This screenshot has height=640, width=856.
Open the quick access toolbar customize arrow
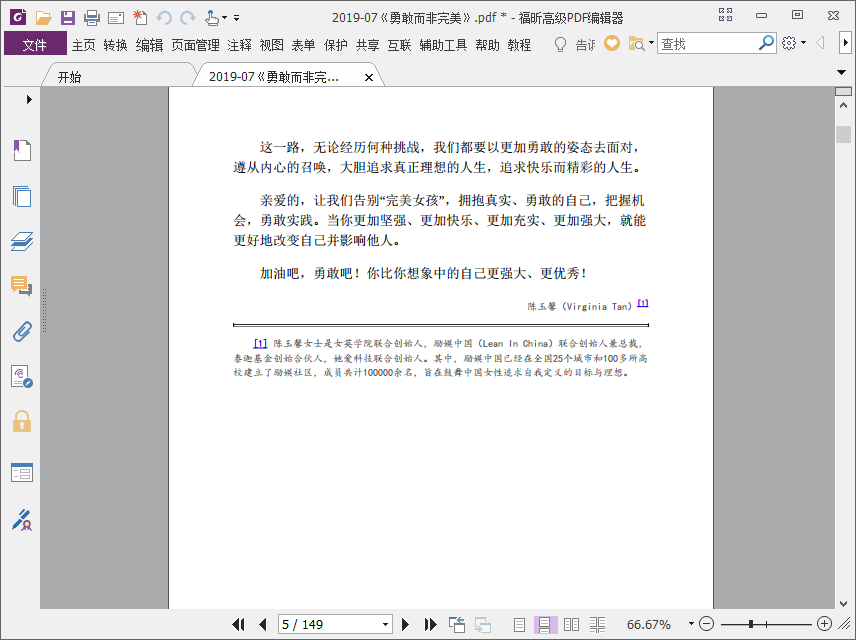[236, 18]
